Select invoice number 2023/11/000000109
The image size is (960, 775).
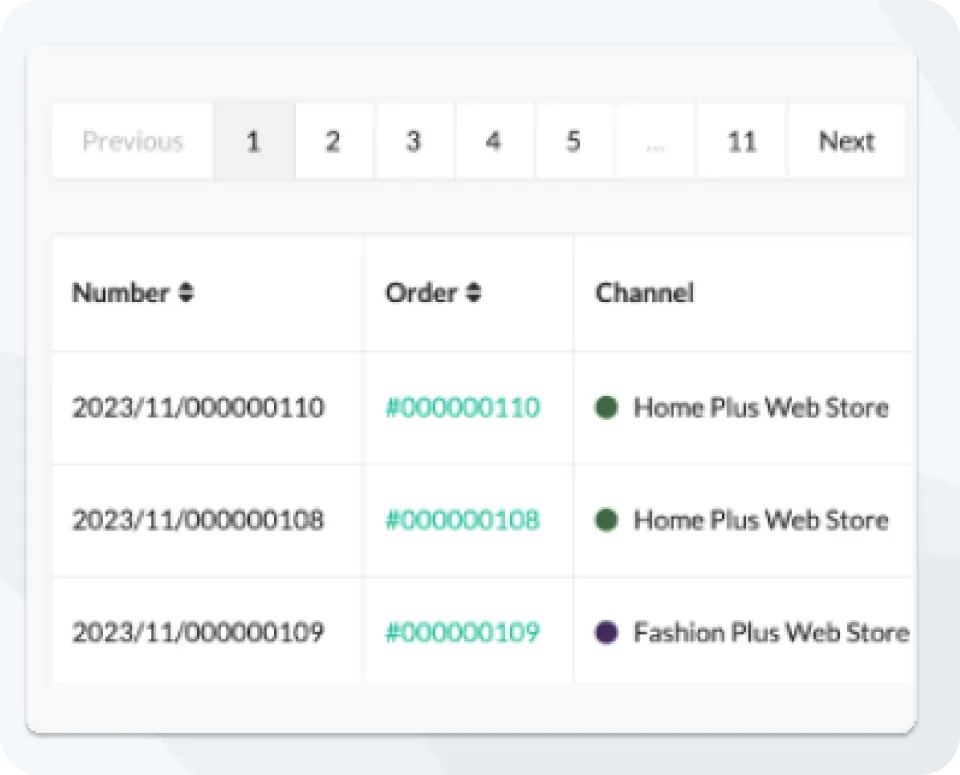tap(198, 633)
